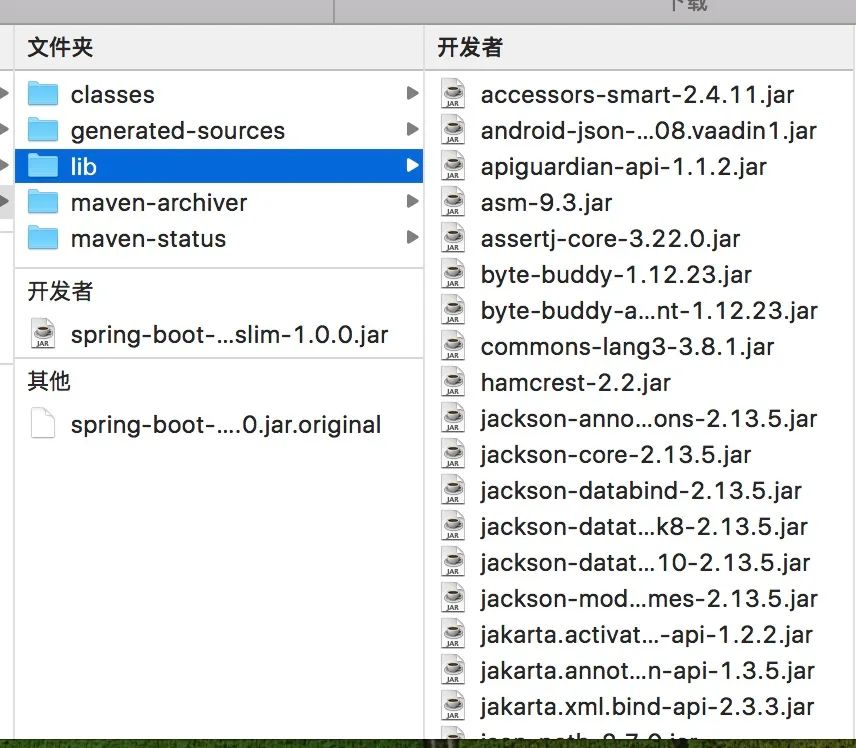Select apiguardian-api-1.1.2.jar file name
This screenshot has height=748, width=856.
coord(623,167)
